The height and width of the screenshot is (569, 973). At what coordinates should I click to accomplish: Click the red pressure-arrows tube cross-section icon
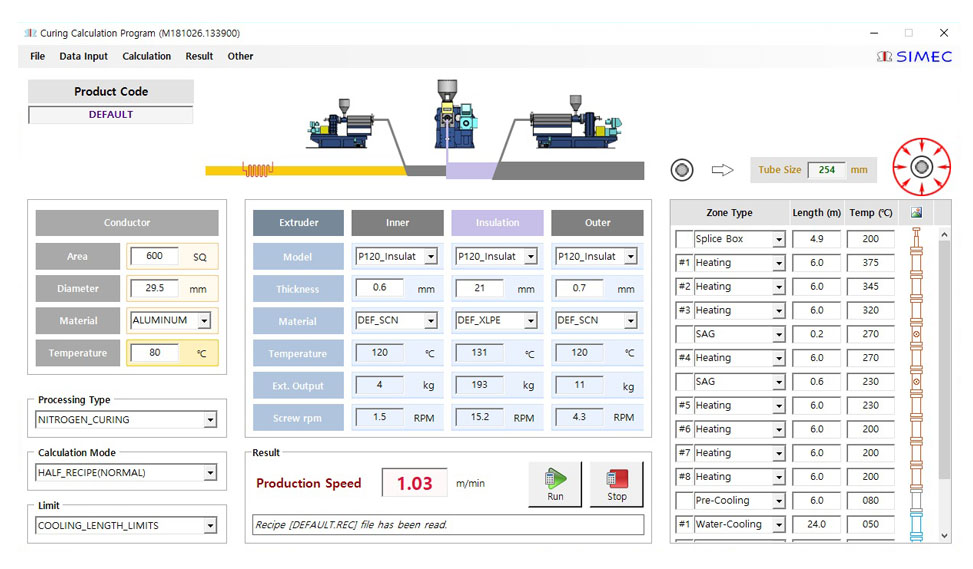(x=921, y=168)
